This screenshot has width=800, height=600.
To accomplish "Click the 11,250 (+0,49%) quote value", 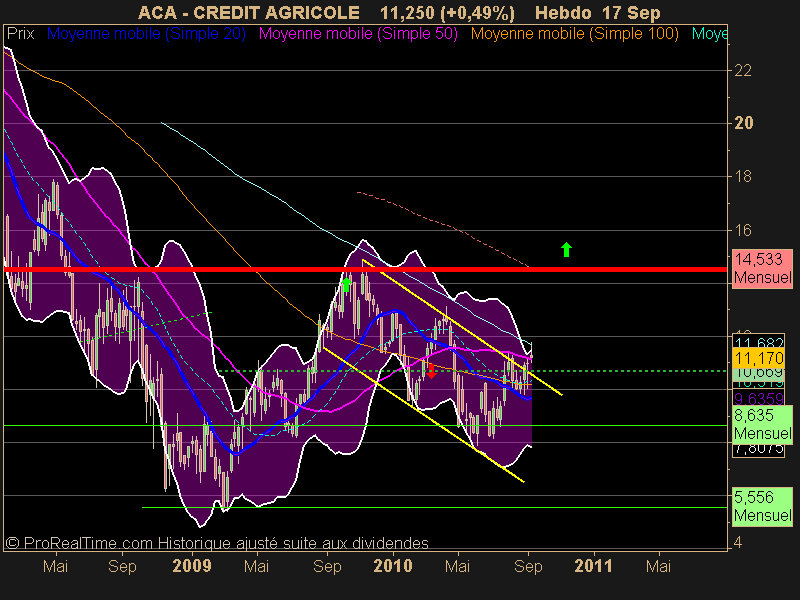I will click(x=447, y=12).
